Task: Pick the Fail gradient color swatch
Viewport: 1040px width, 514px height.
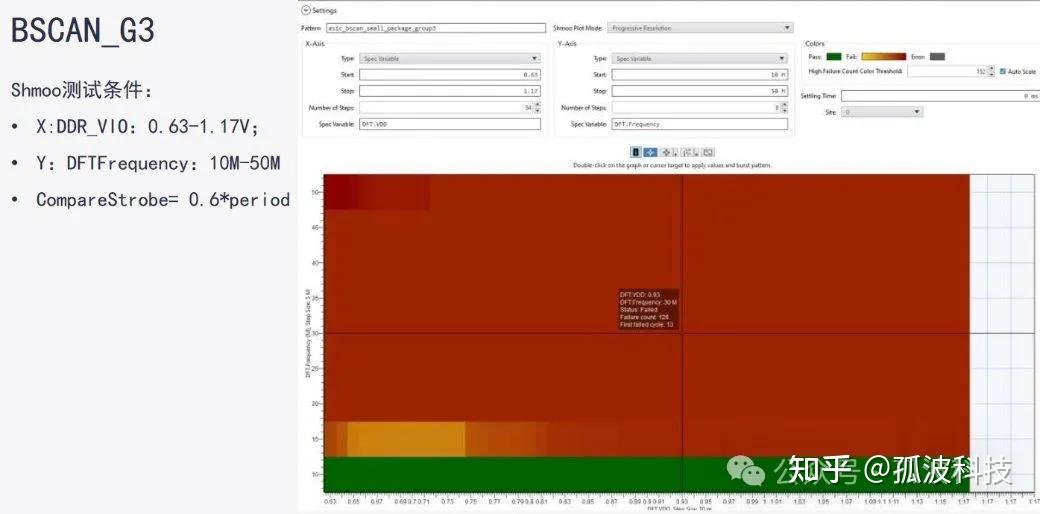Action: tap(883, 57)
